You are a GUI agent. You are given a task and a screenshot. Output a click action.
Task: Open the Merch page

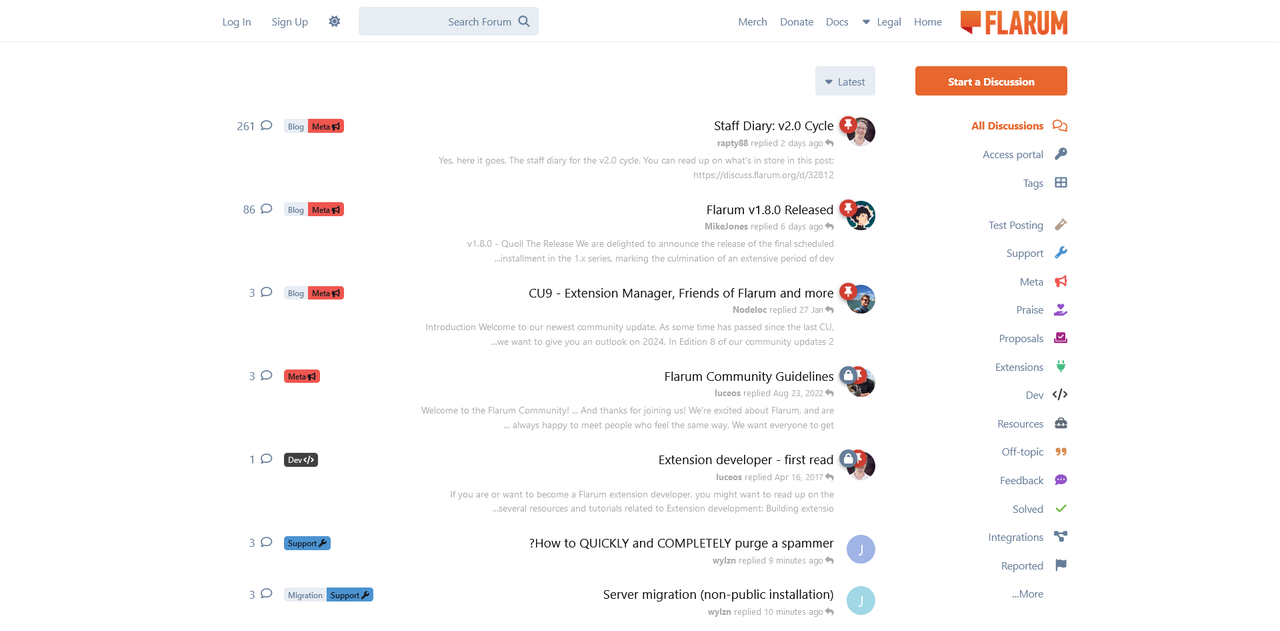(753, 22)
